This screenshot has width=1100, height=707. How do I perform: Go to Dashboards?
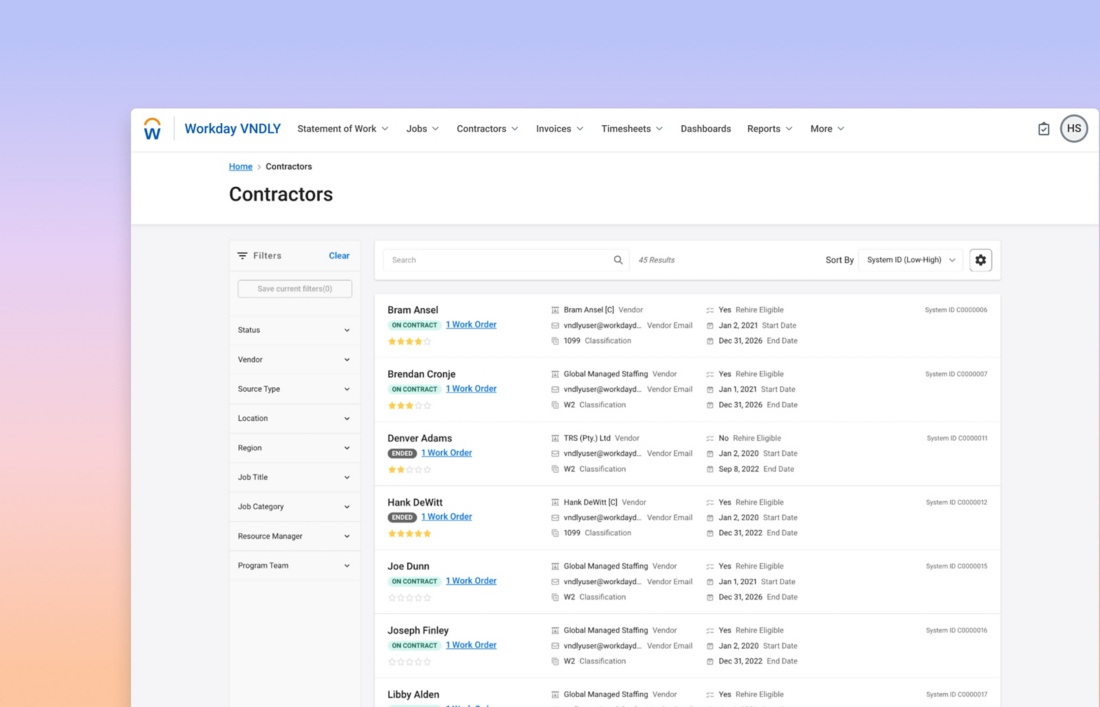point(705,129)
